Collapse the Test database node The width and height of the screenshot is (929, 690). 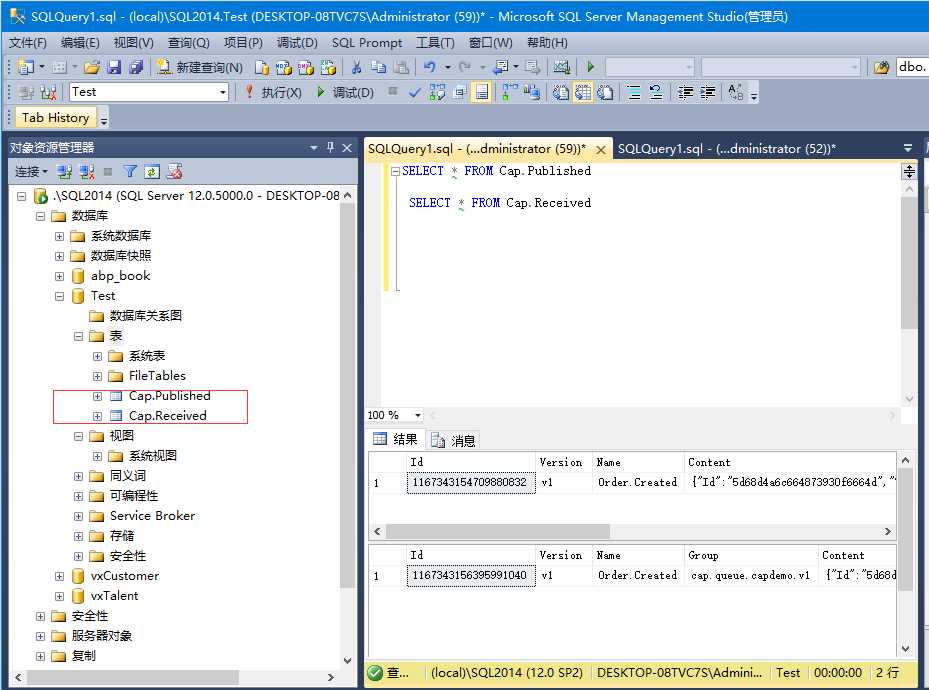pyautogui.click(x=59, y=296)
